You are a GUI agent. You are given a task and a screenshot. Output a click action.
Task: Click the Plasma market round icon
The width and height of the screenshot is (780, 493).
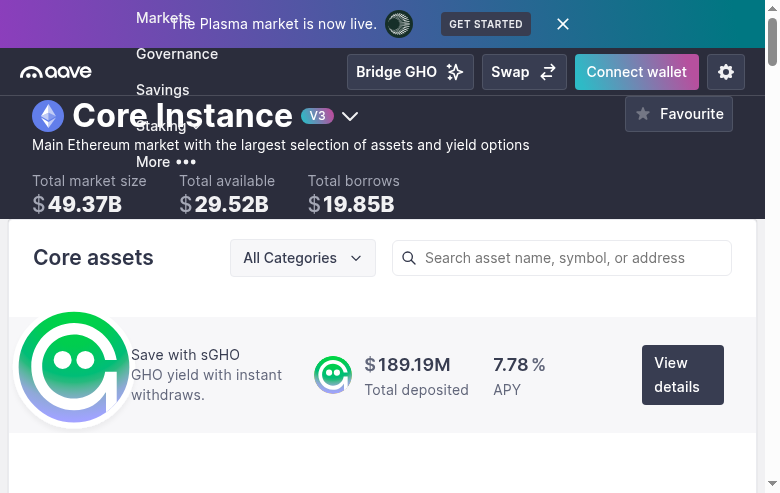pos(399,24)
